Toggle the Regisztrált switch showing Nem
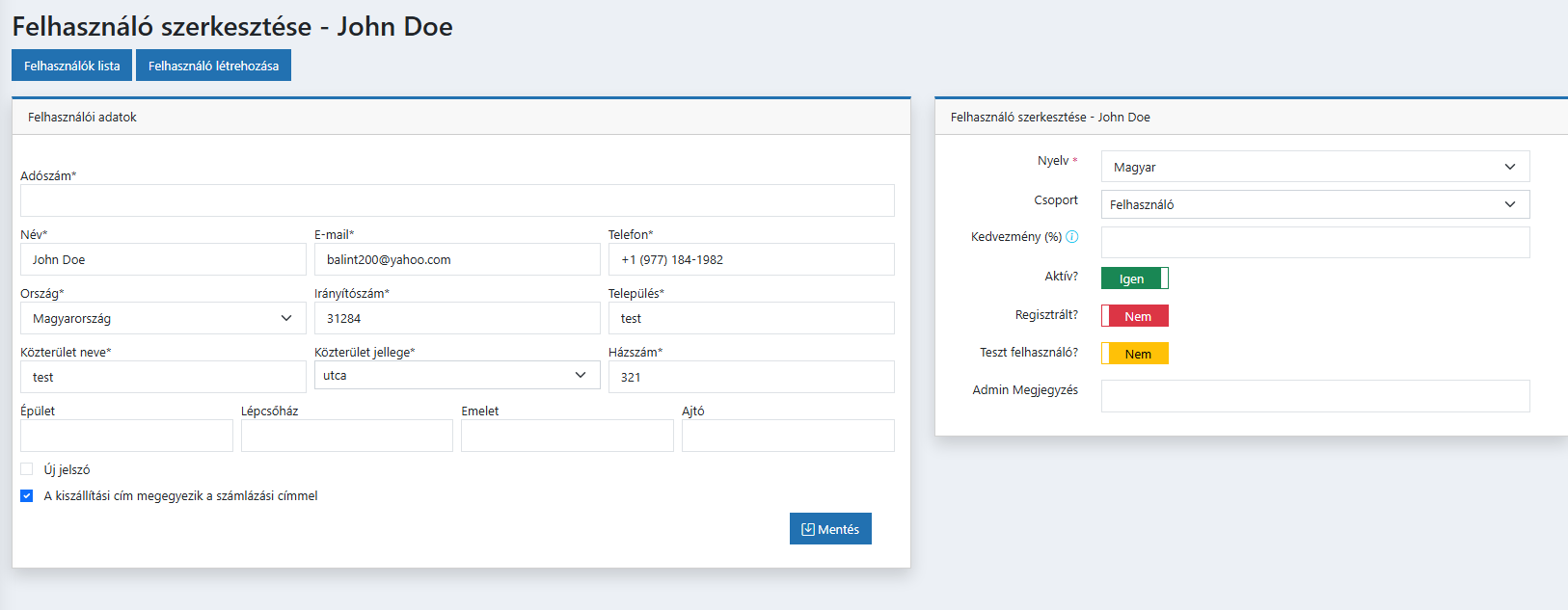1568x610 pixels. click(x=1134, y=316)
